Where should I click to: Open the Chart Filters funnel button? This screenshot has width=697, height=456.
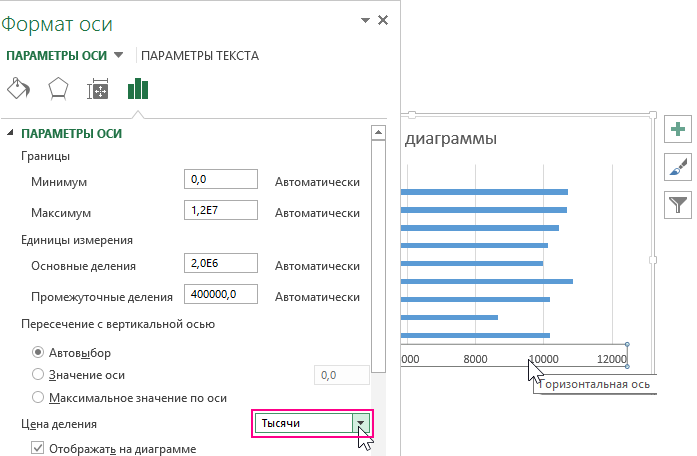point(678,205)
